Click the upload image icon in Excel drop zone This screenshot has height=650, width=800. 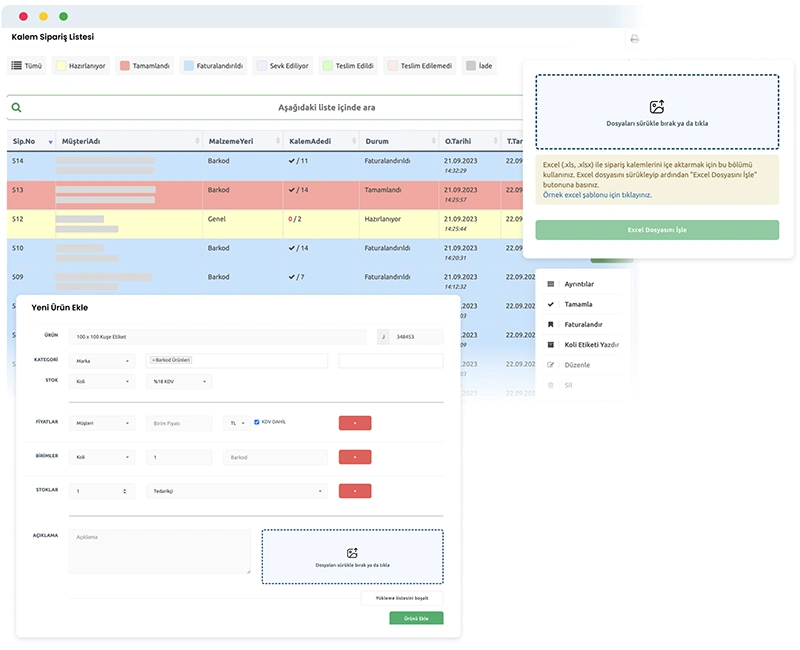tap(657, 107)
